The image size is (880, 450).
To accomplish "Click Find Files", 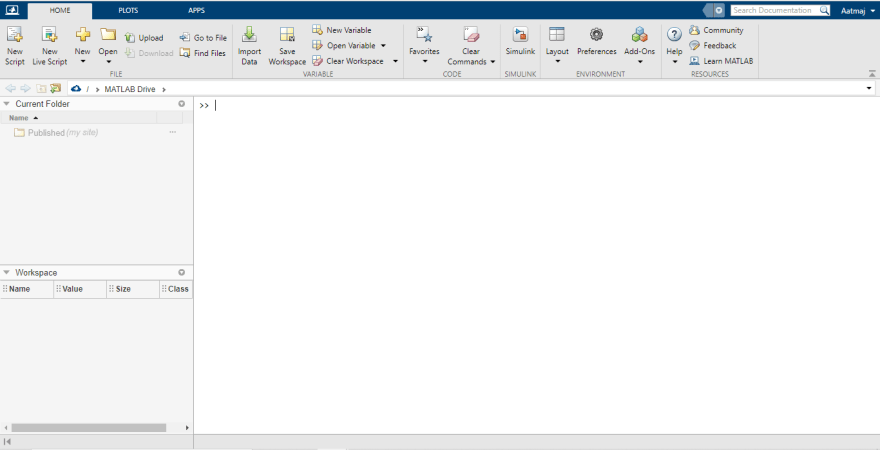I will pos(203,53).
